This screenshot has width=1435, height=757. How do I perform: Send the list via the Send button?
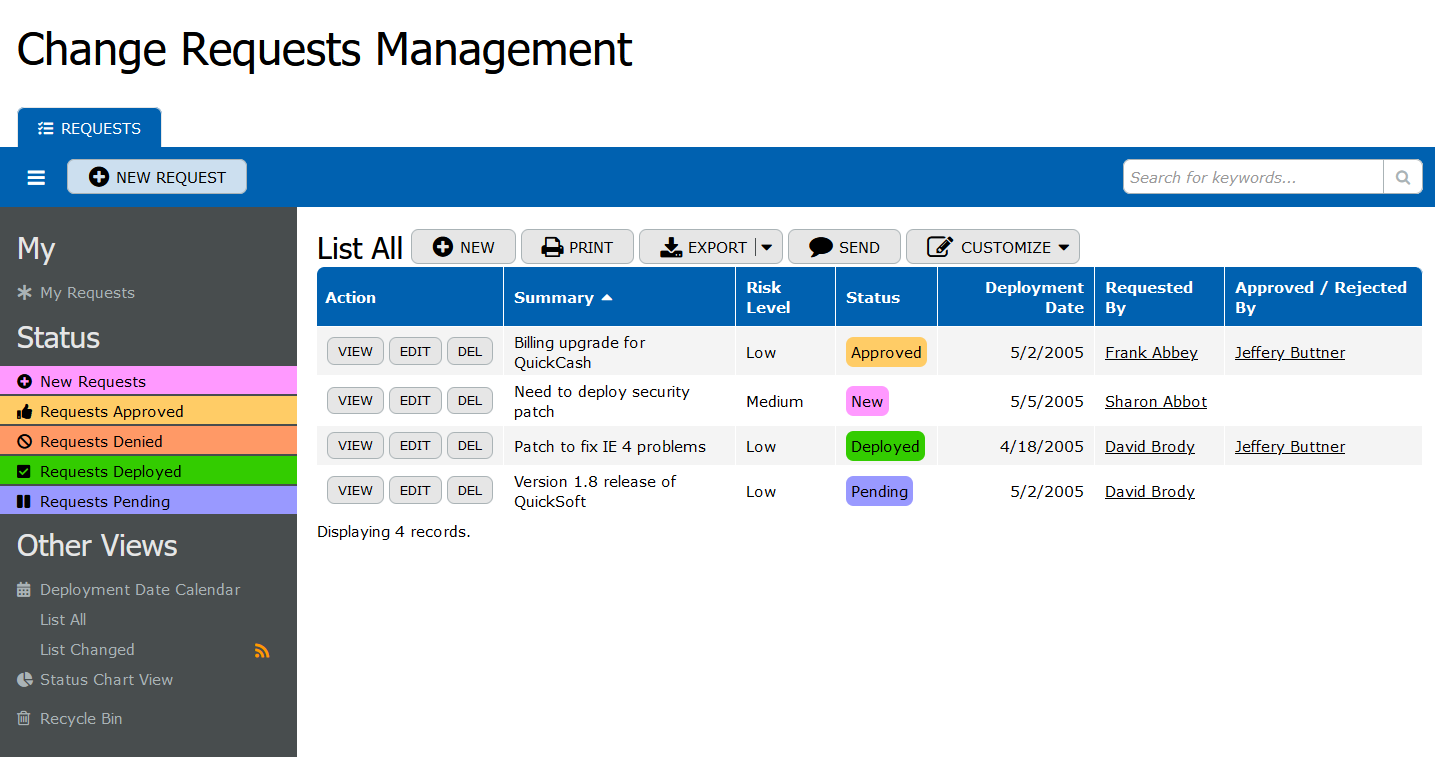844,247
